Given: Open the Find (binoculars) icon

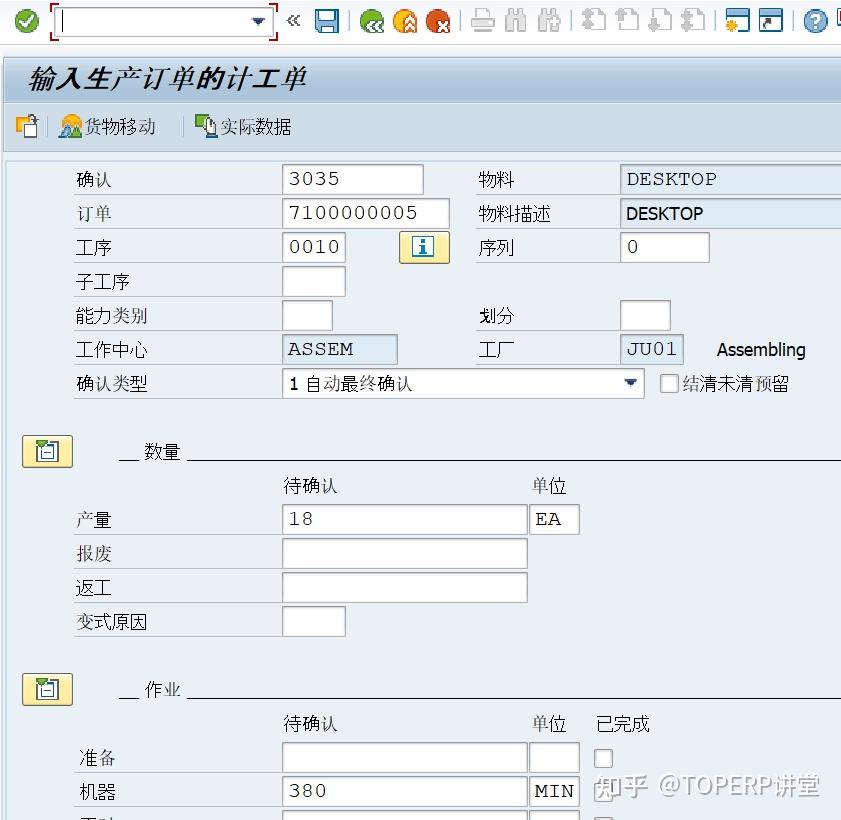Looking at the screenshot, I should click(513, 20).
